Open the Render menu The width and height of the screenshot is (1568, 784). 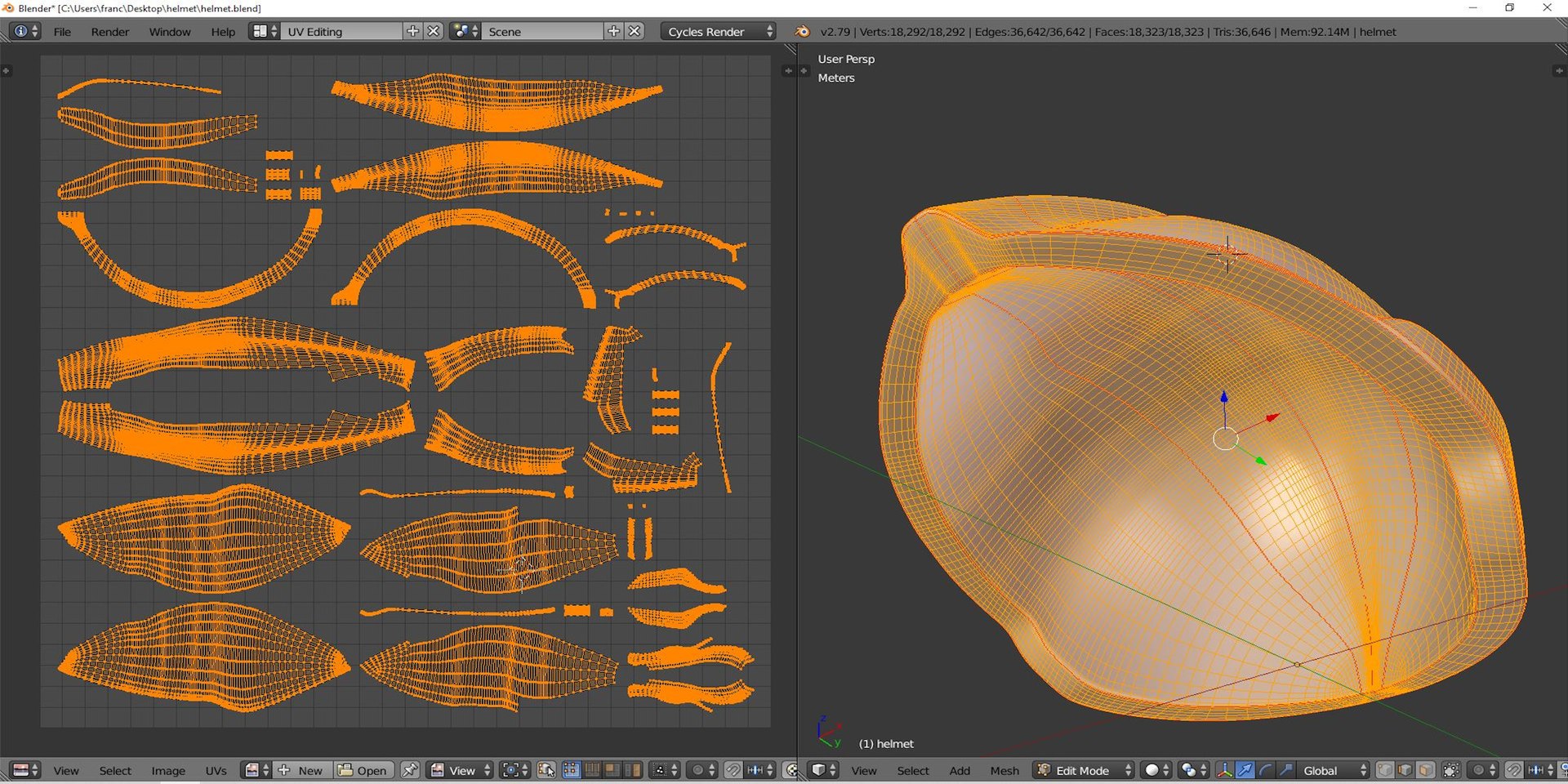click(110, 32)
